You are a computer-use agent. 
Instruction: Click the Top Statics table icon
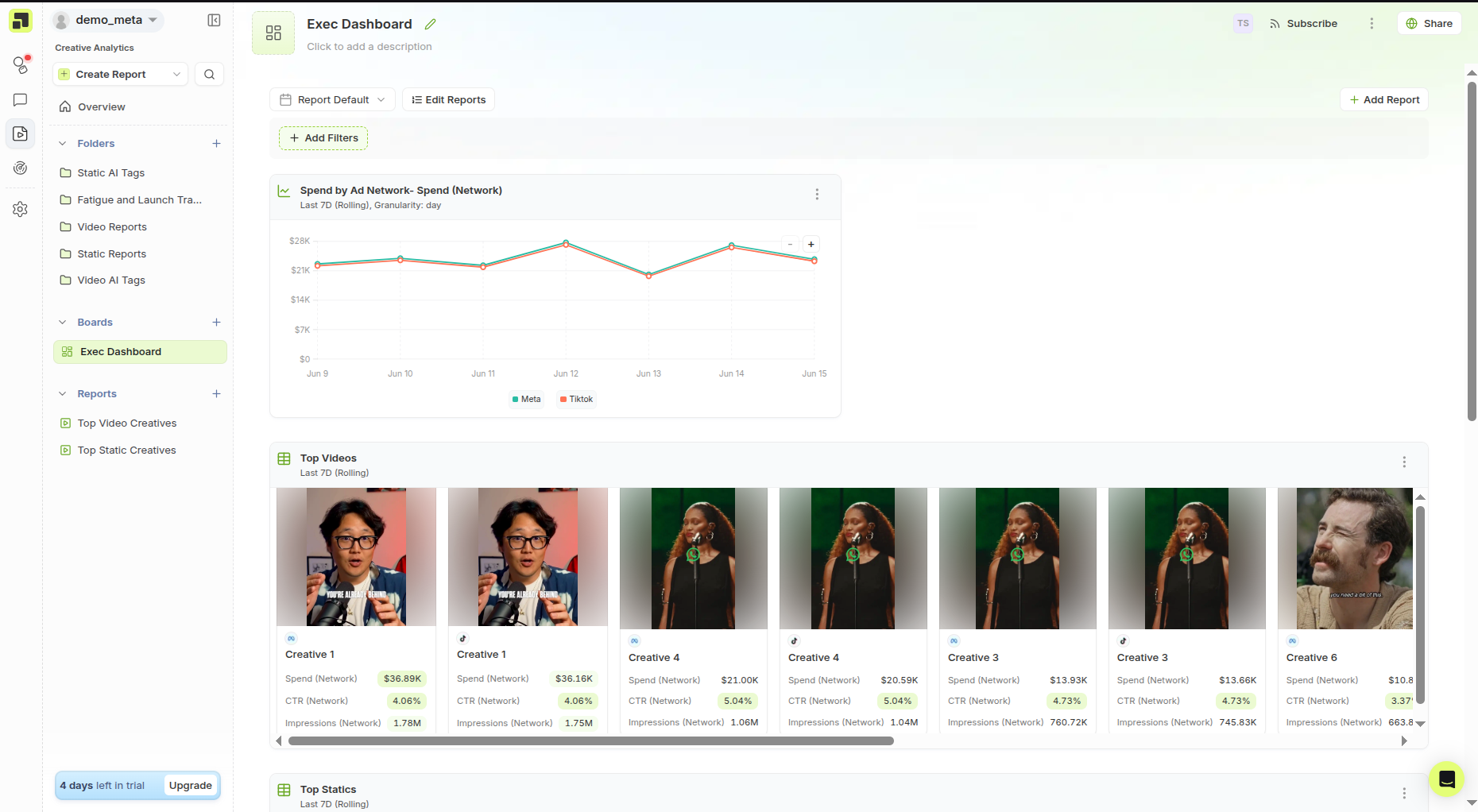click(x=284, y=790)
